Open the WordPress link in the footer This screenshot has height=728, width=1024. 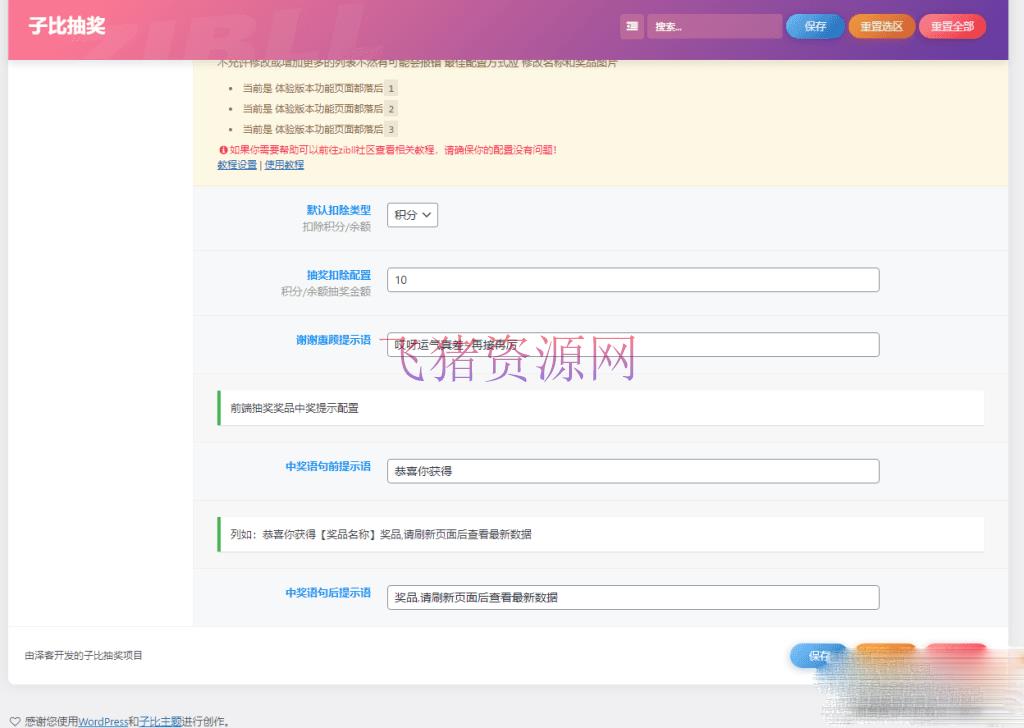point(104,719)
